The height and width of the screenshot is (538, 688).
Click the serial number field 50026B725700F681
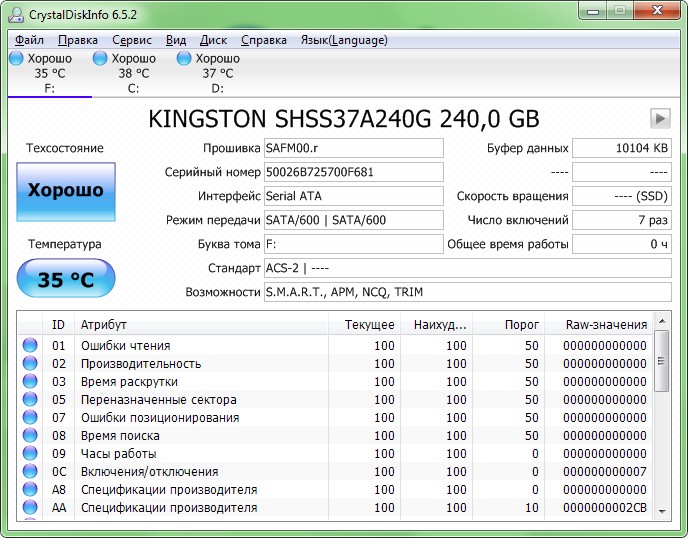[x=354, y=172]
